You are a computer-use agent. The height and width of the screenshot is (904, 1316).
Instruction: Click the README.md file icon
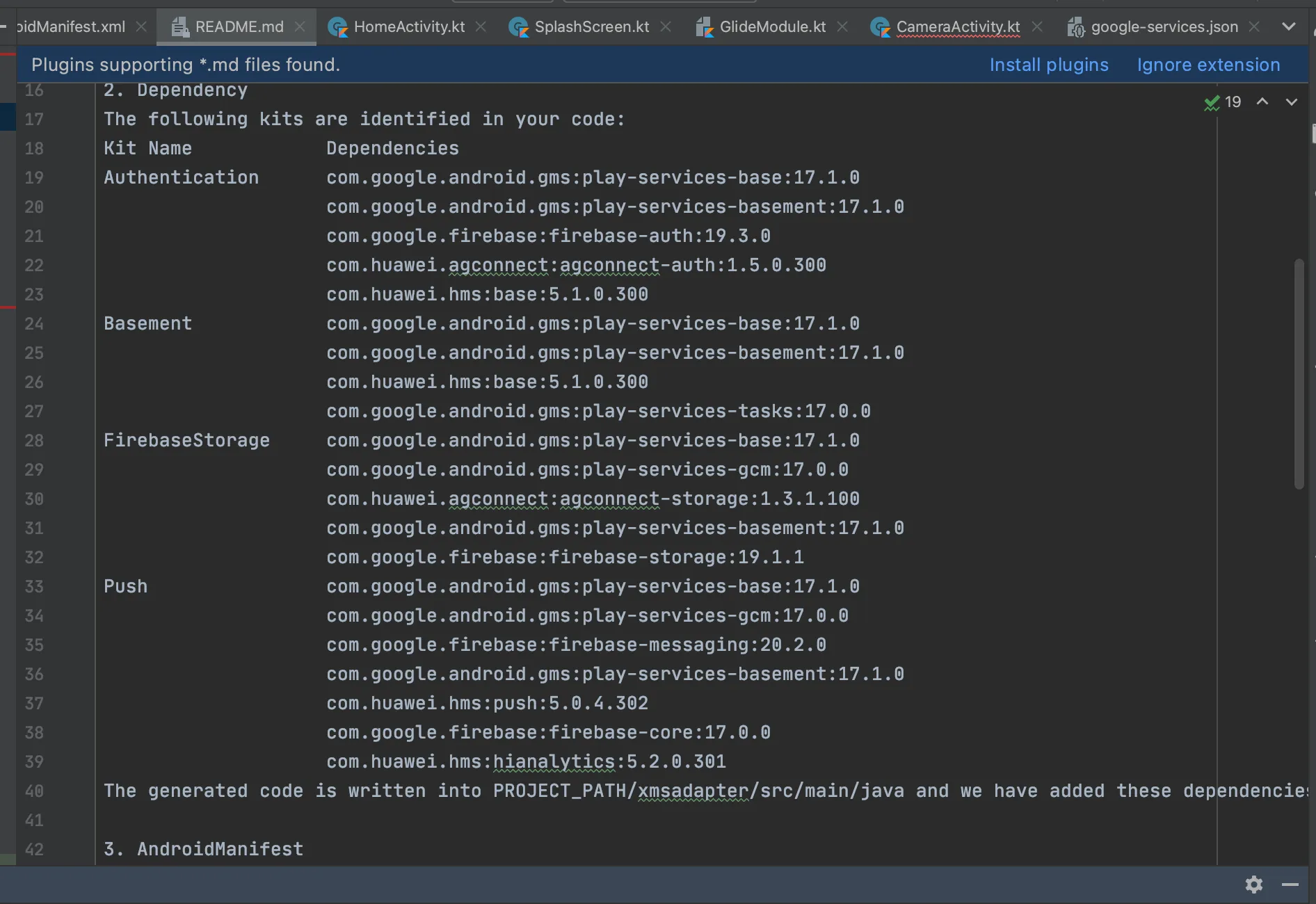(180, 27)
